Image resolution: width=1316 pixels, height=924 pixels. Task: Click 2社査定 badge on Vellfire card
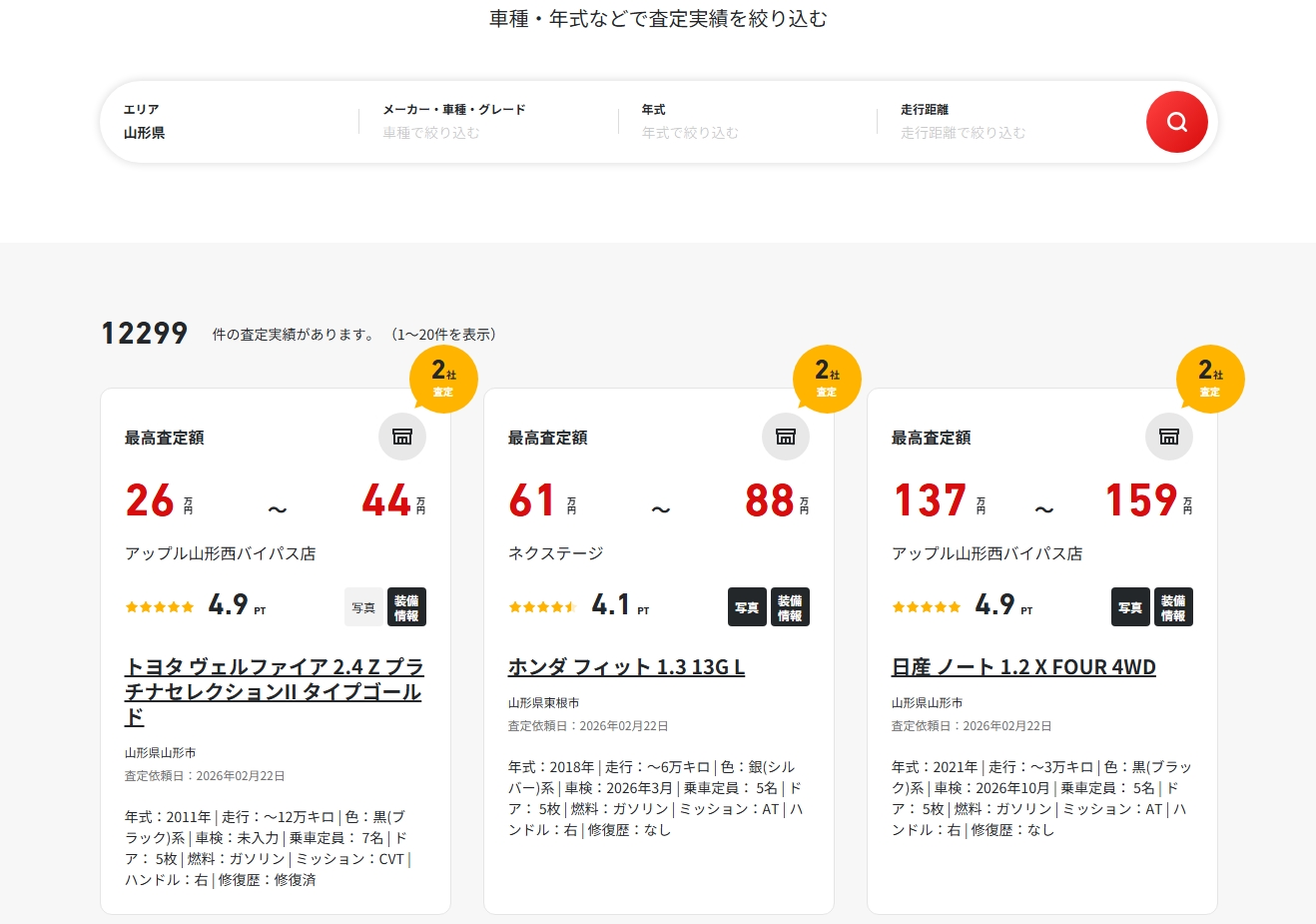click(443, 379)
